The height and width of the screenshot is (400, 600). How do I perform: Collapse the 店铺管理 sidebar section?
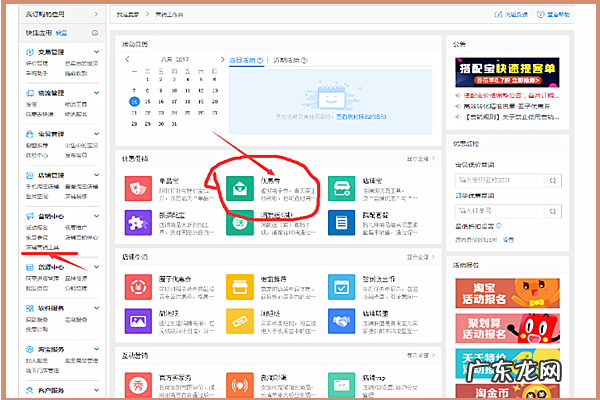coord(96,175)
